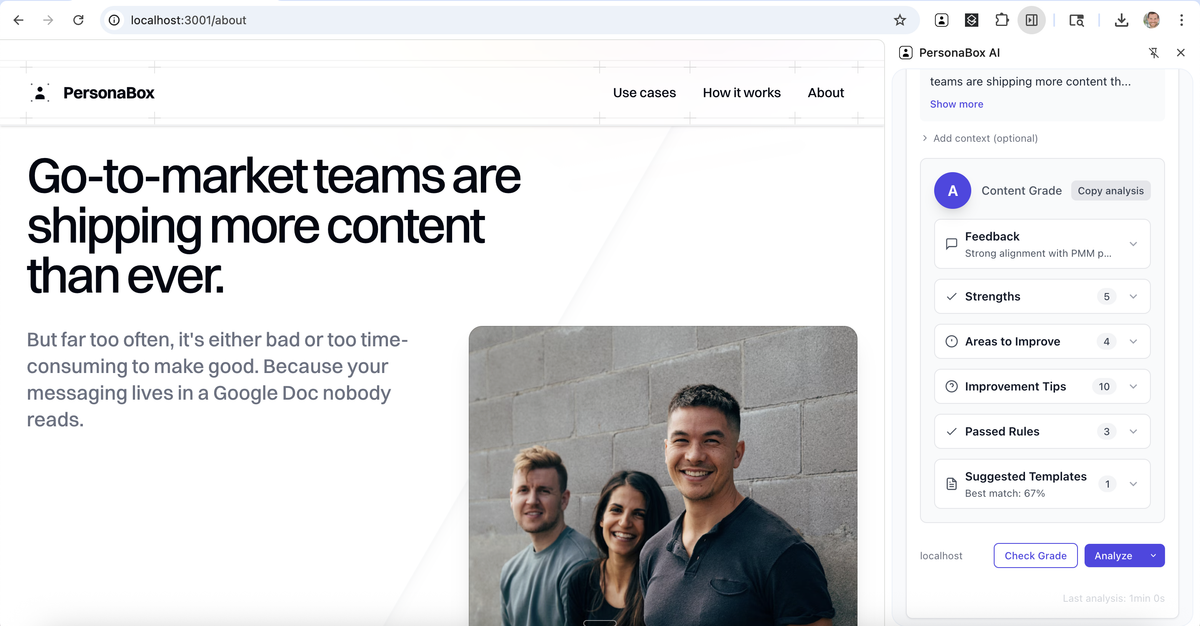Open the Chrome downloads icon
Viewport: 1200px width, 626px height.
pyautogui.click(x=1121, y=20)
